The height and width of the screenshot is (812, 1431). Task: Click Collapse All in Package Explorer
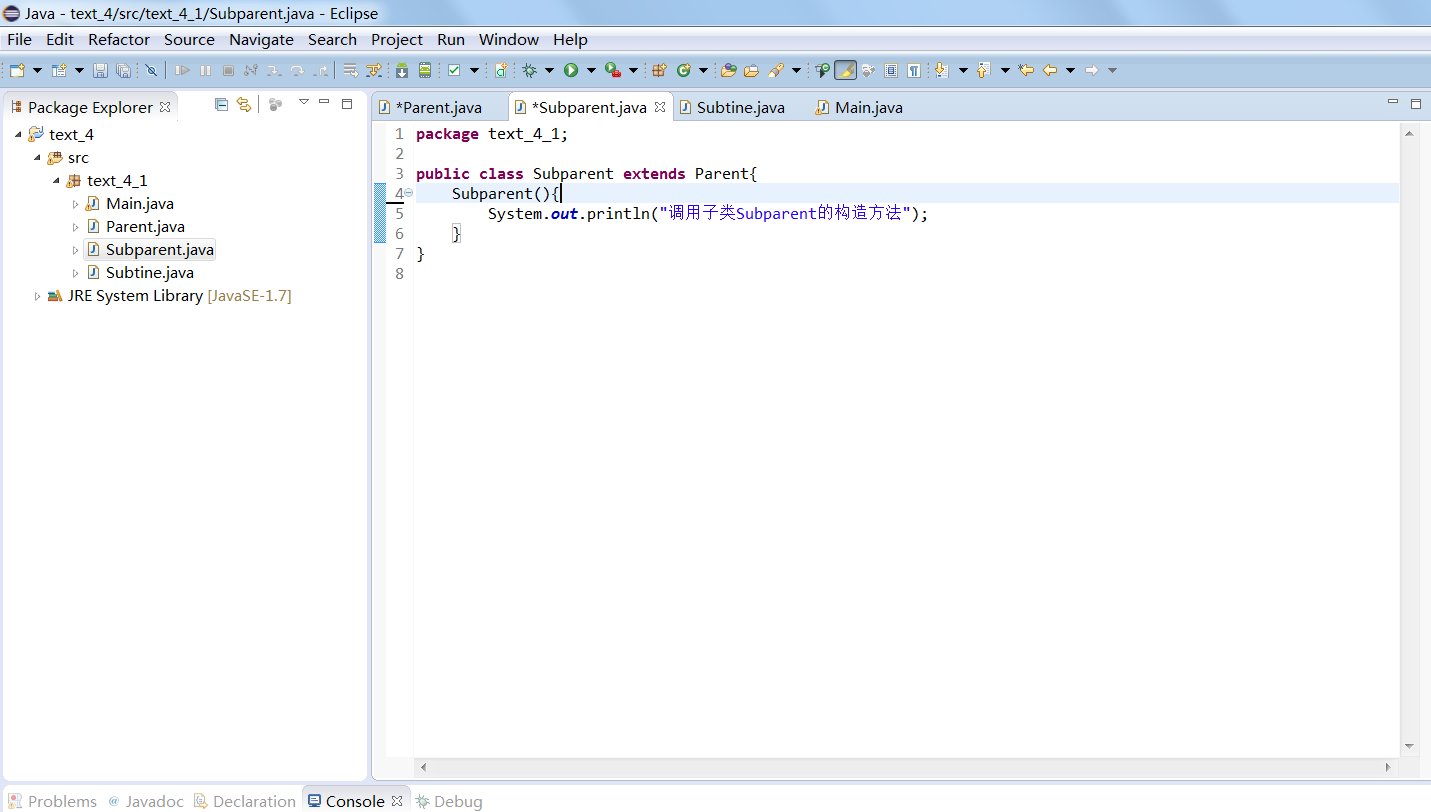click(x=221, y=104)
